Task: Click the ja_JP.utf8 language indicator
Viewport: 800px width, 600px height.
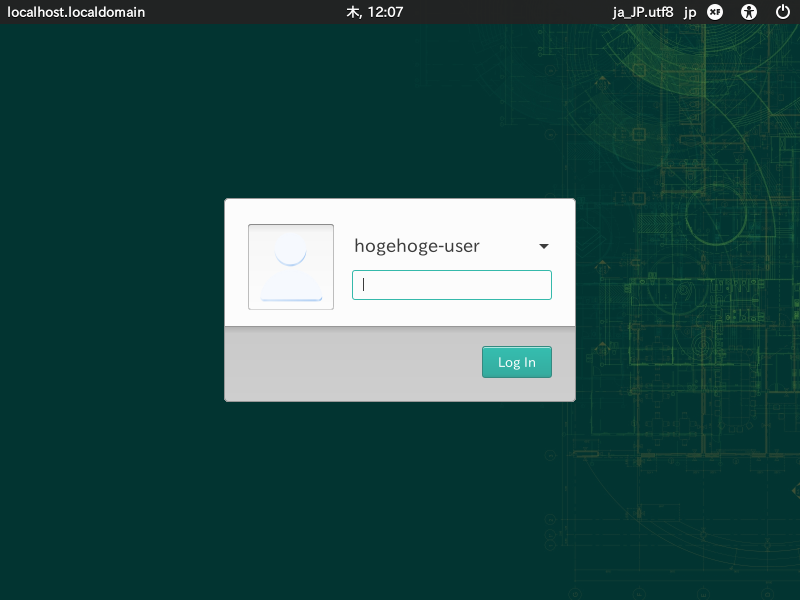Action: pyautogui.click(x=643, y=12)
